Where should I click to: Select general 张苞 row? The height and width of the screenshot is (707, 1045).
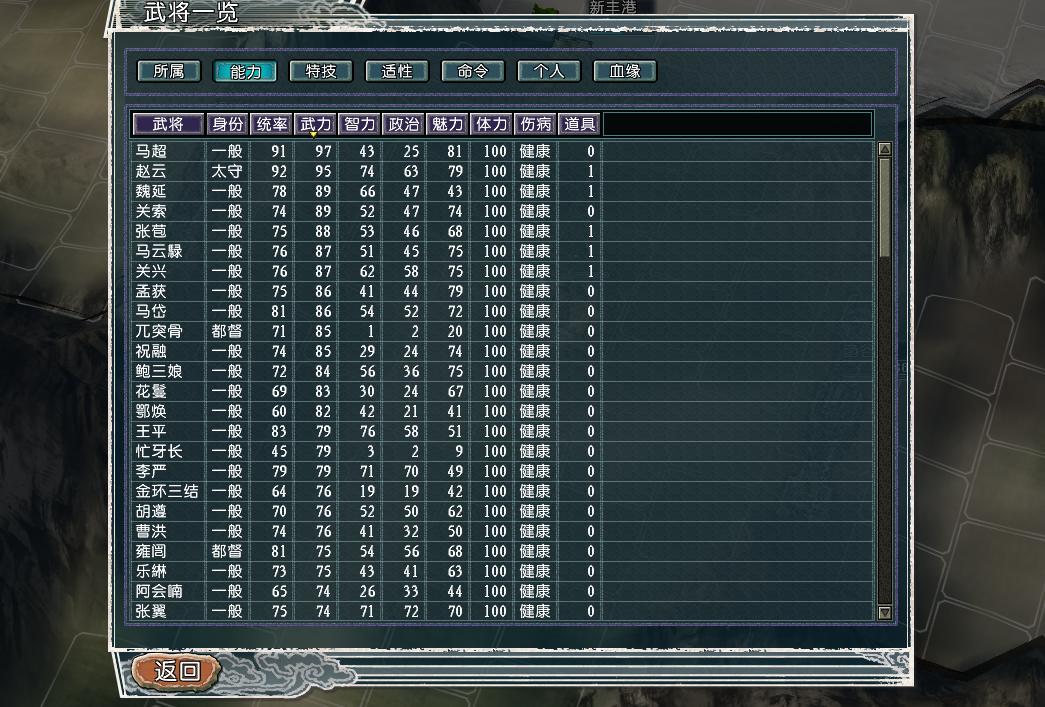pyautogui.click(x=503, y=231)
